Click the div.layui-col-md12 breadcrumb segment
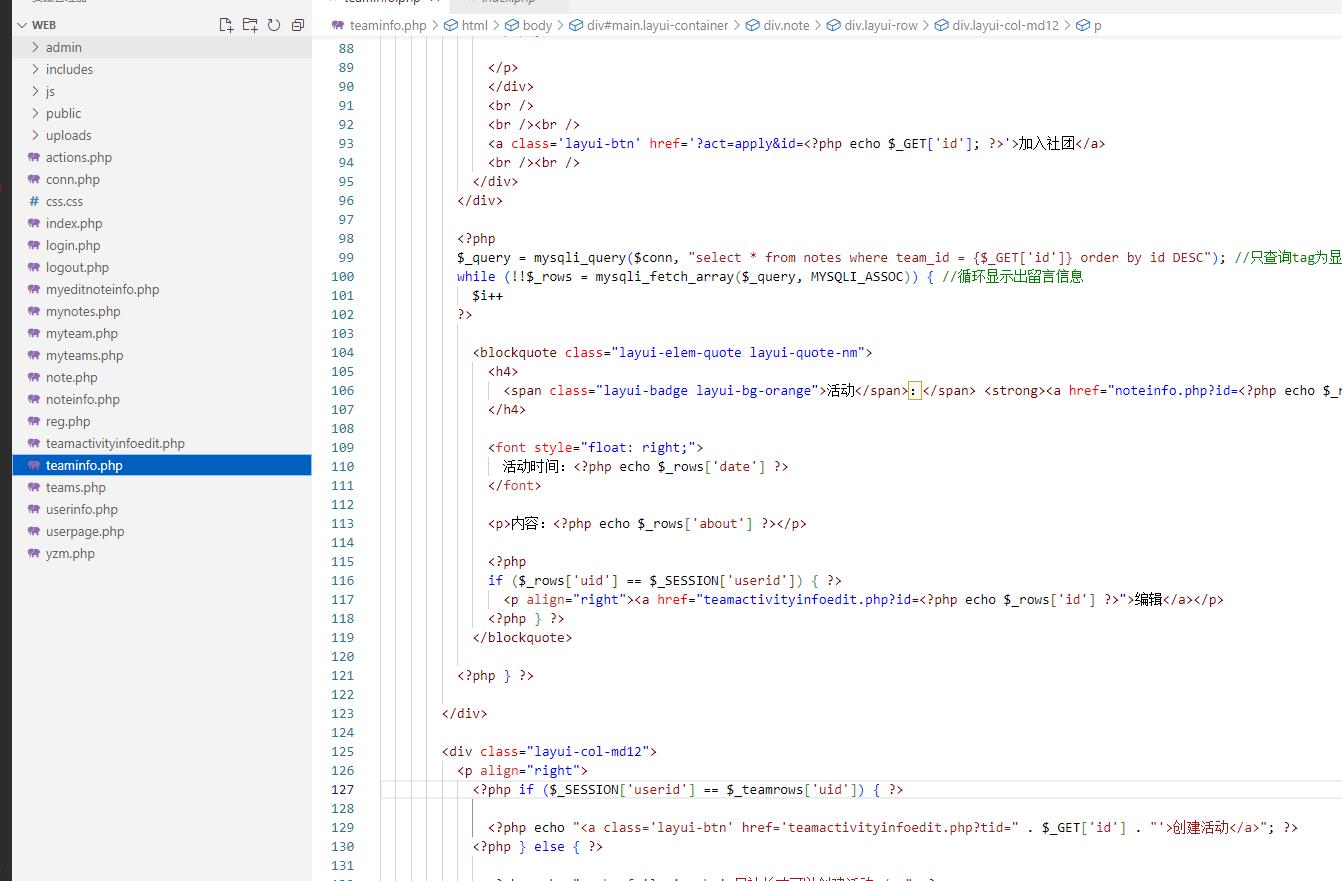Screen dimensions: 1342x881 pyautogui.click(x=1005, y=25)
